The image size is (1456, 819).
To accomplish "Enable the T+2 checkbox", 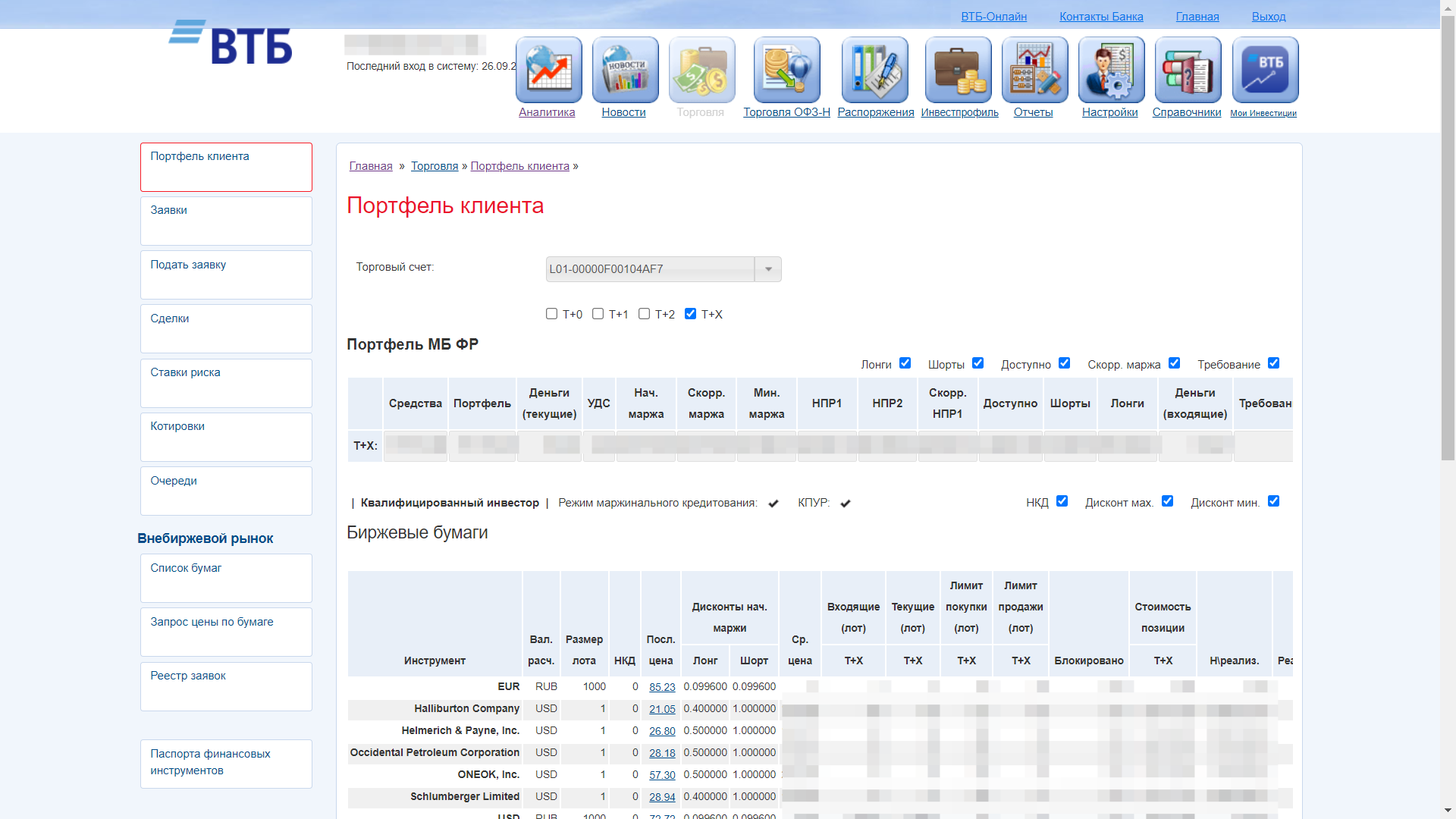I will pos(644,314).
